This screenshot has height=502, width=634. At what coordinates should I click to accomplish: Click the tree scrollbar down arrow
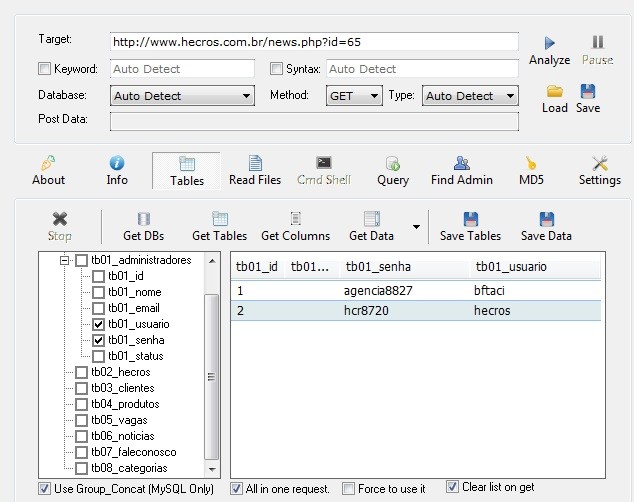pyautogui.click(x=212, y=469)
